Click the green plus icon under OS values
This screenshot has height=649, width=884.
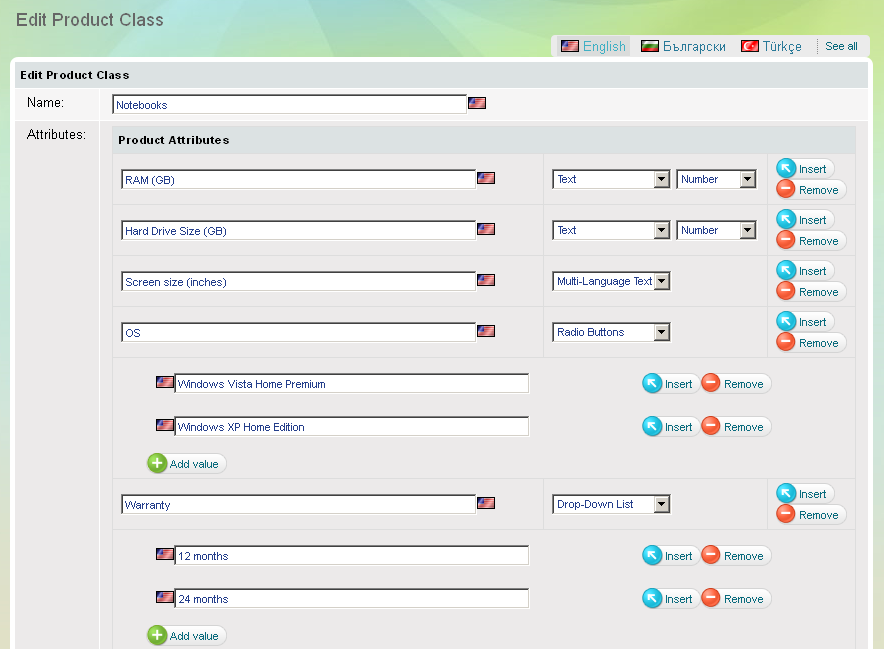click(x=157, y=464)
